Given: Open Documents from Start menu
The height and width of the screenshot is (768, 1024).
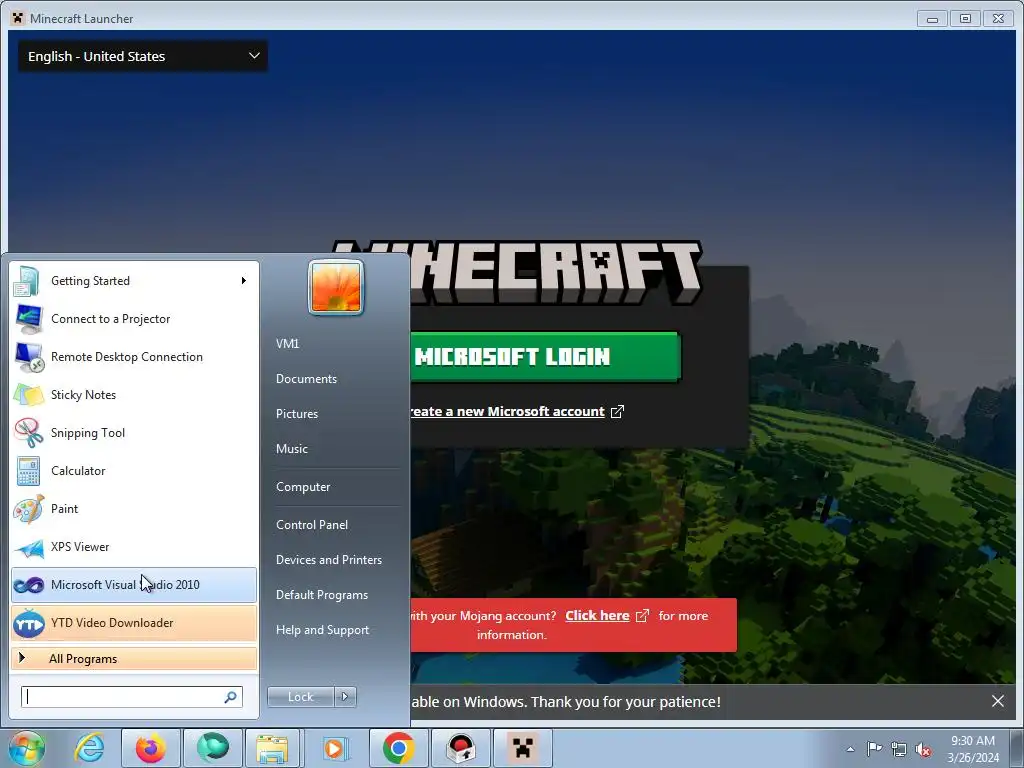Looking at the screenshot, I should pyautogui.click(x=306, y=379).
